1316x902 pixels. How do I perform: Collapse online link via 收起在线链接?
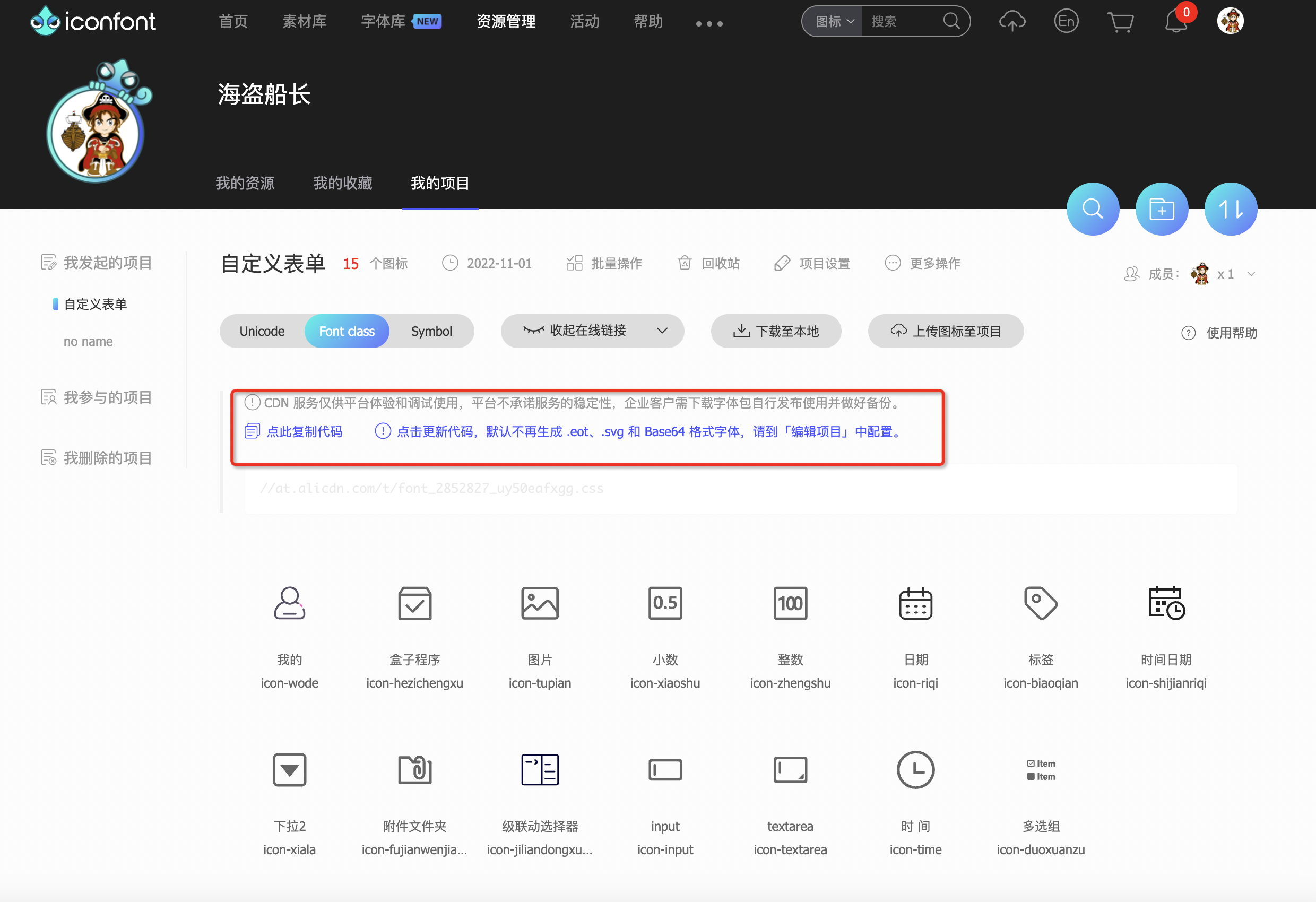click(592, 331)
